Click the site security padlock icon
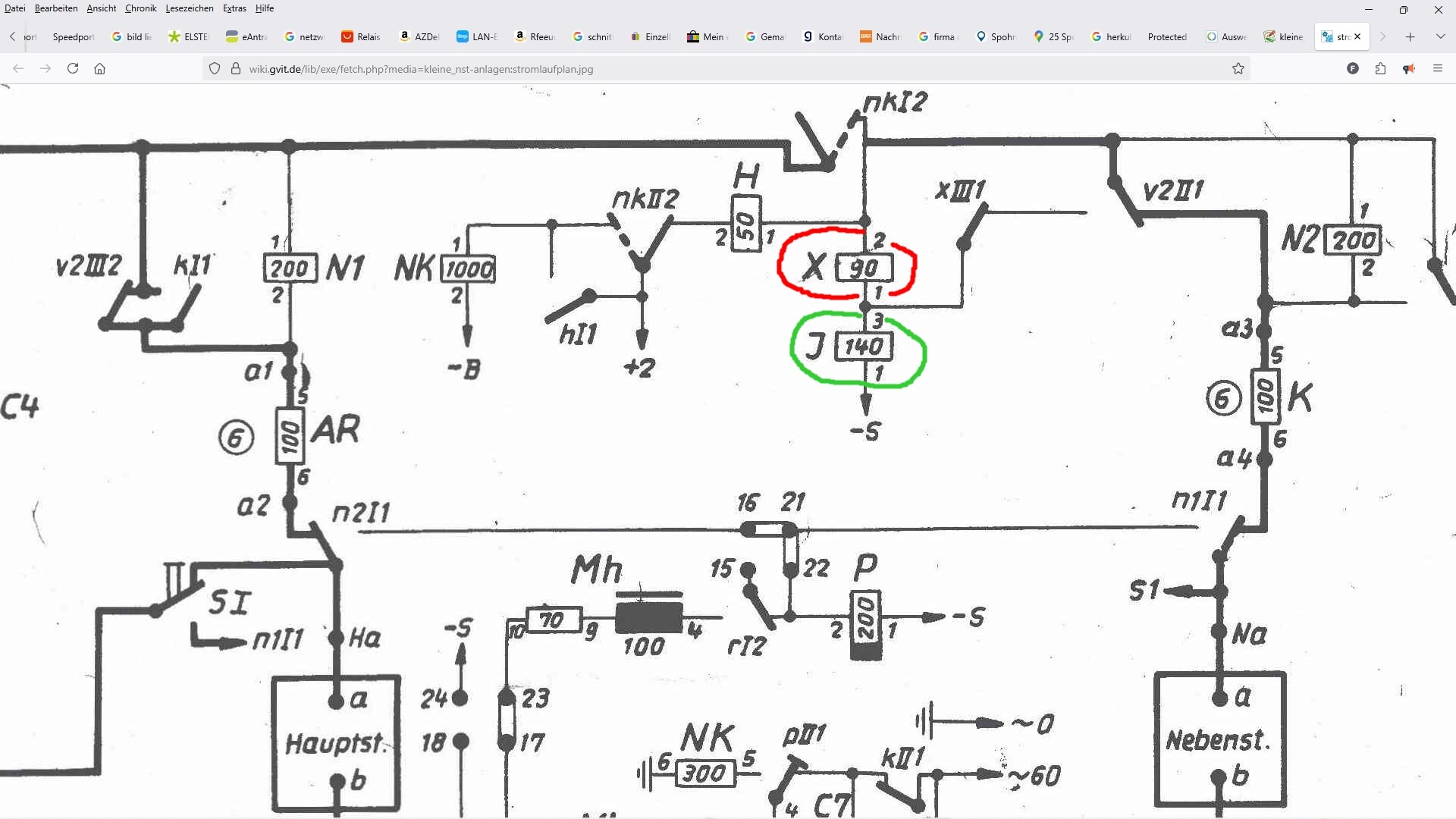 [235, 68]
